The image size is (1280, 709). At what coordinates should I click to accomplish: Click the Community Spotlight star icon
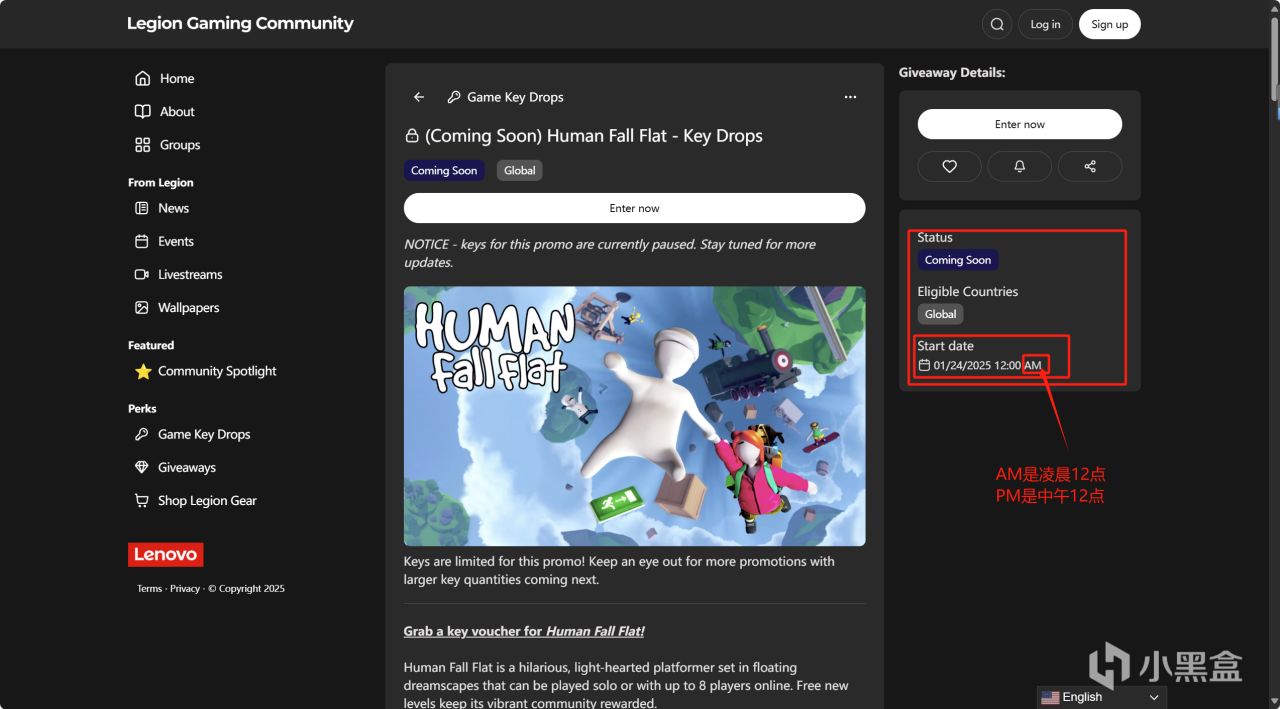[x=142, y=371]
